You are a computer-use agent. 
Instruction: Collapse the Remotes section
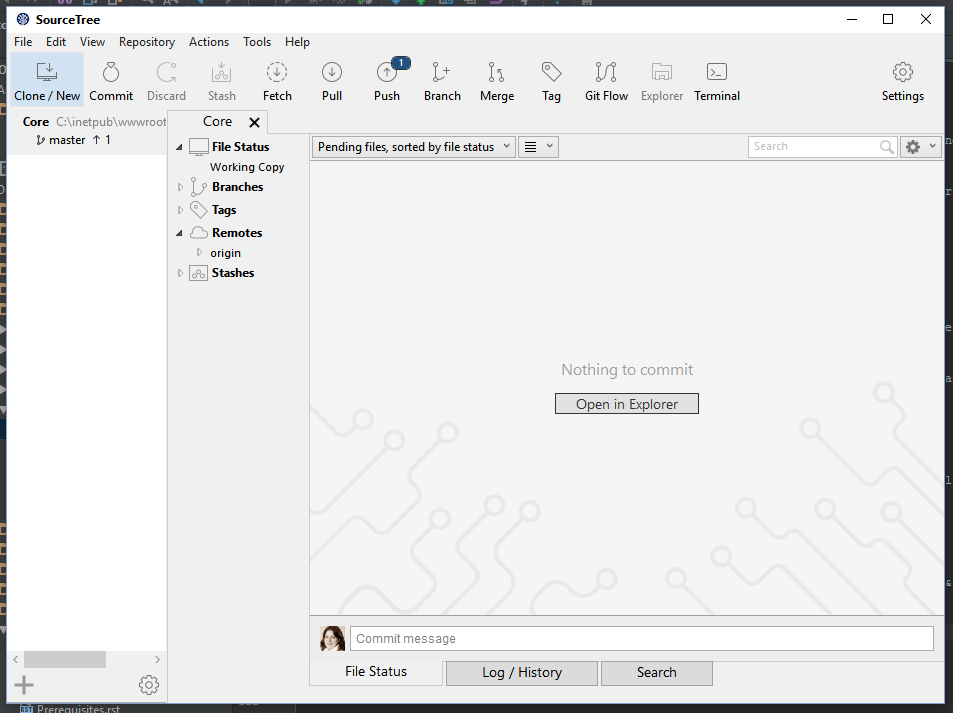pos(179,233)
